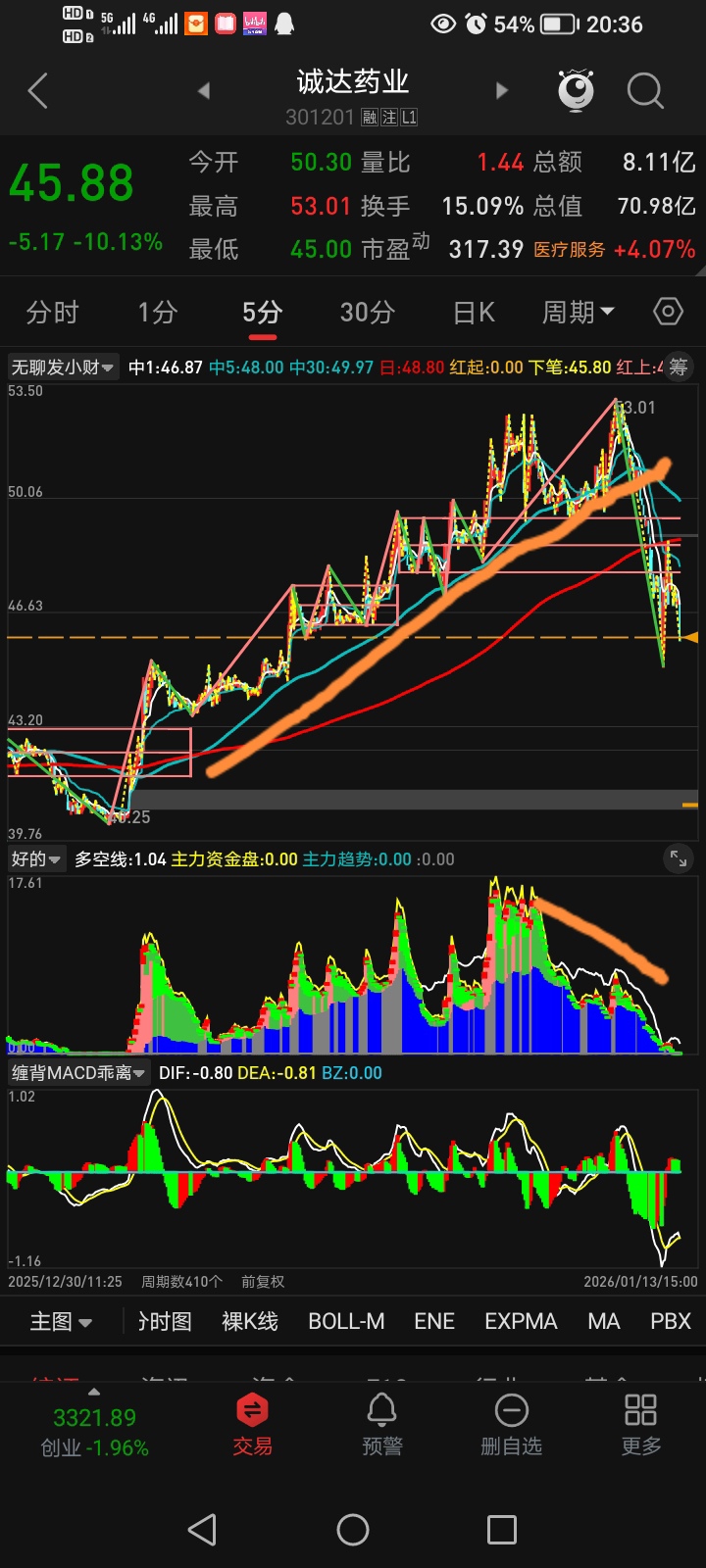This screenshot has height=1568, width=706.
Task: Choose the BOLL-M indicator
Action: [346, 1321]
